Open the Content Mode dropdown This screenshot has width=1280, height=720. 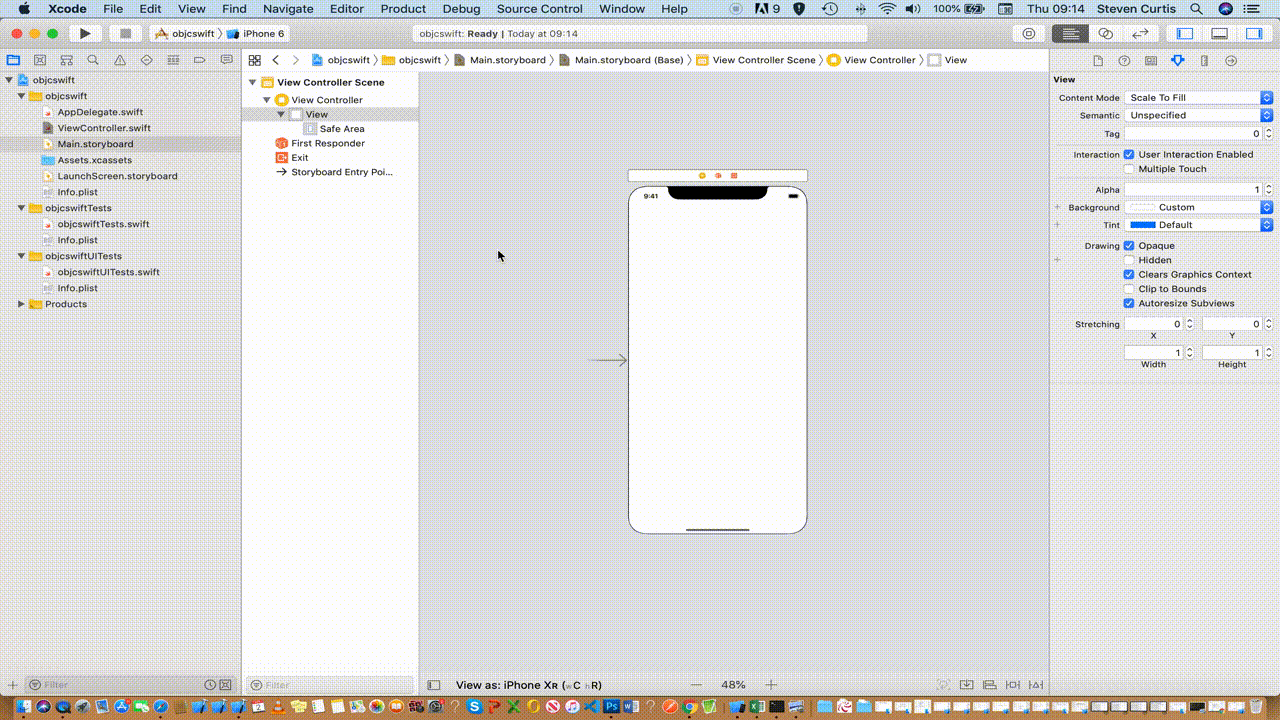point(1198,98)
